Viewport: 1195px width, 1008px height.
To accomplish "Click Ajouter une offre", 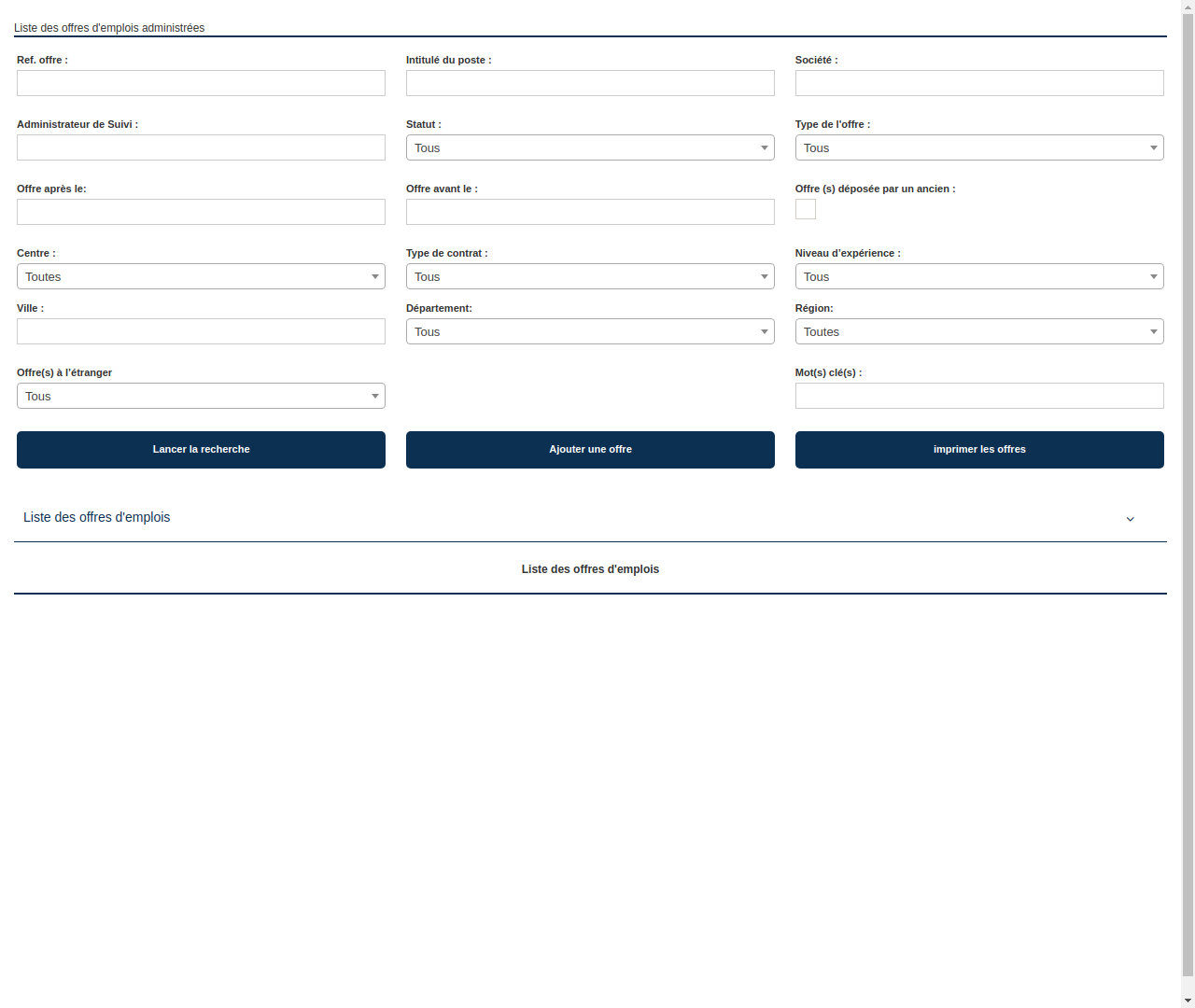I will 590,450.
